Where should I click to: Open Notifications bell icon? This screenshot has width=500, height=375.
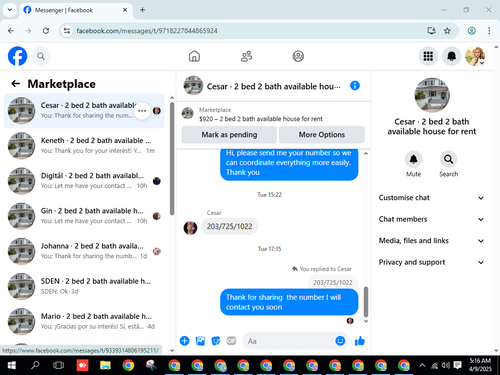tap(451, 56)
